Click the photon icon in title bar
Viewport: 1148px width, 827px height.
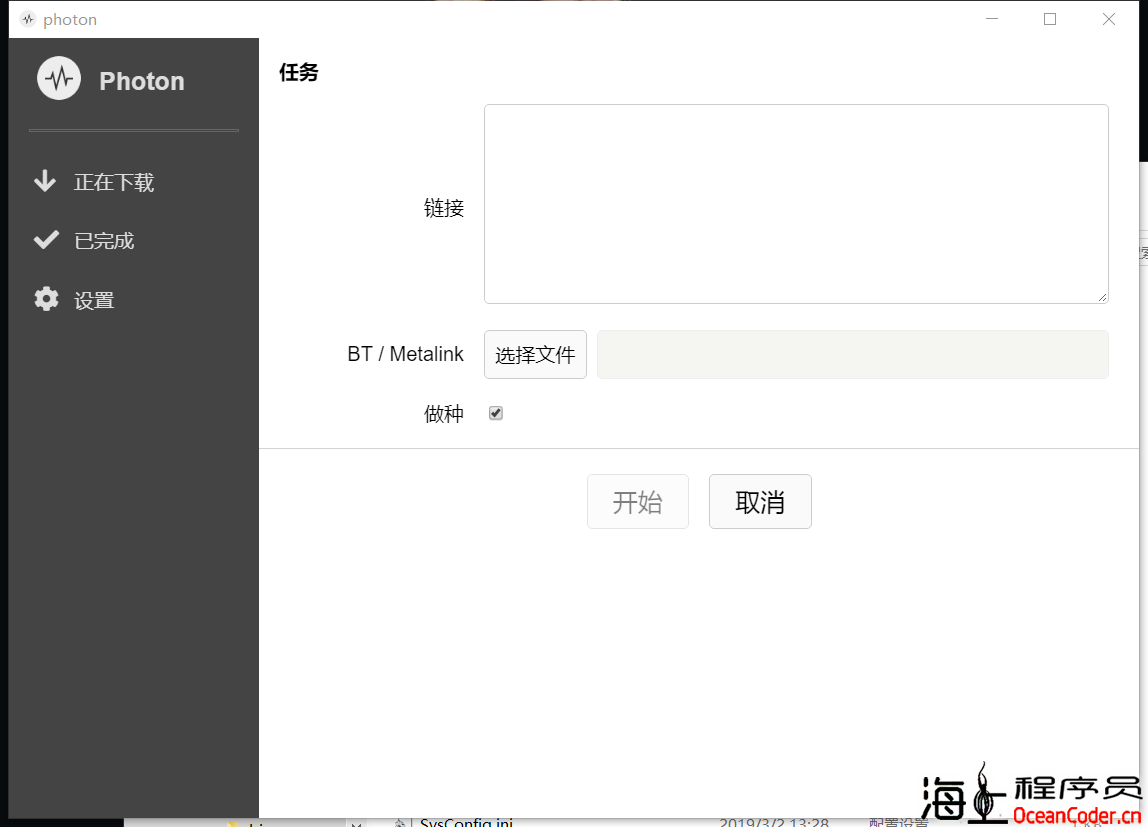[28, 20]
